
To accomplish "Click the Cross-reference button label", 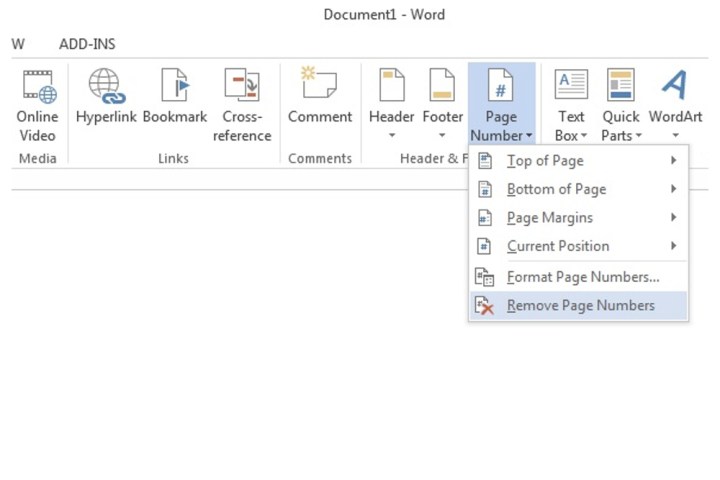I will [x=242, y=126].
